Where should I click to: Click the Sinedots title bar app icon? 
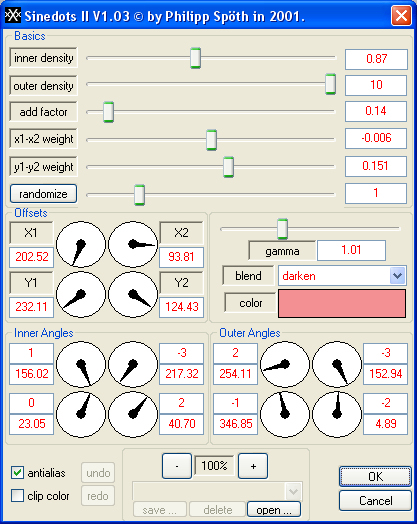pyautogui.click(x=13, y=15)
